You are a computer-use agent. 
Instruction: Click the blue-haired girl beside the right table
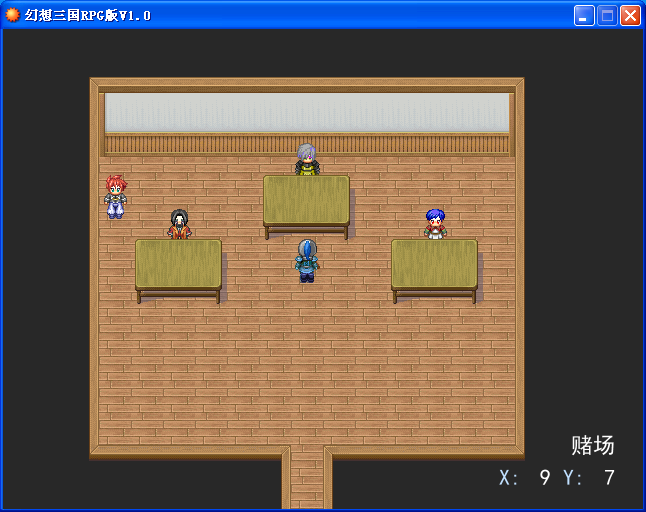point(435,224)
